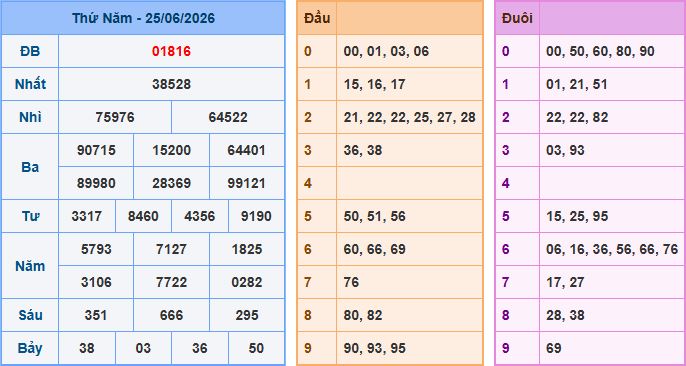
Task: Click the 'Nhì' row label
Action: click(x=30, y=118)
